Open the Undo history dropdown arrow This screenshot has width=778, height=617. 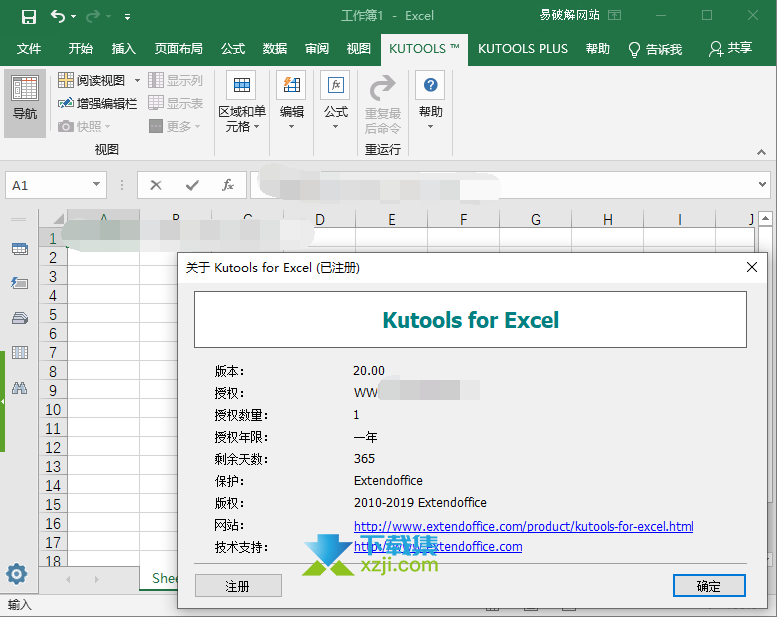tap(73, 17)
